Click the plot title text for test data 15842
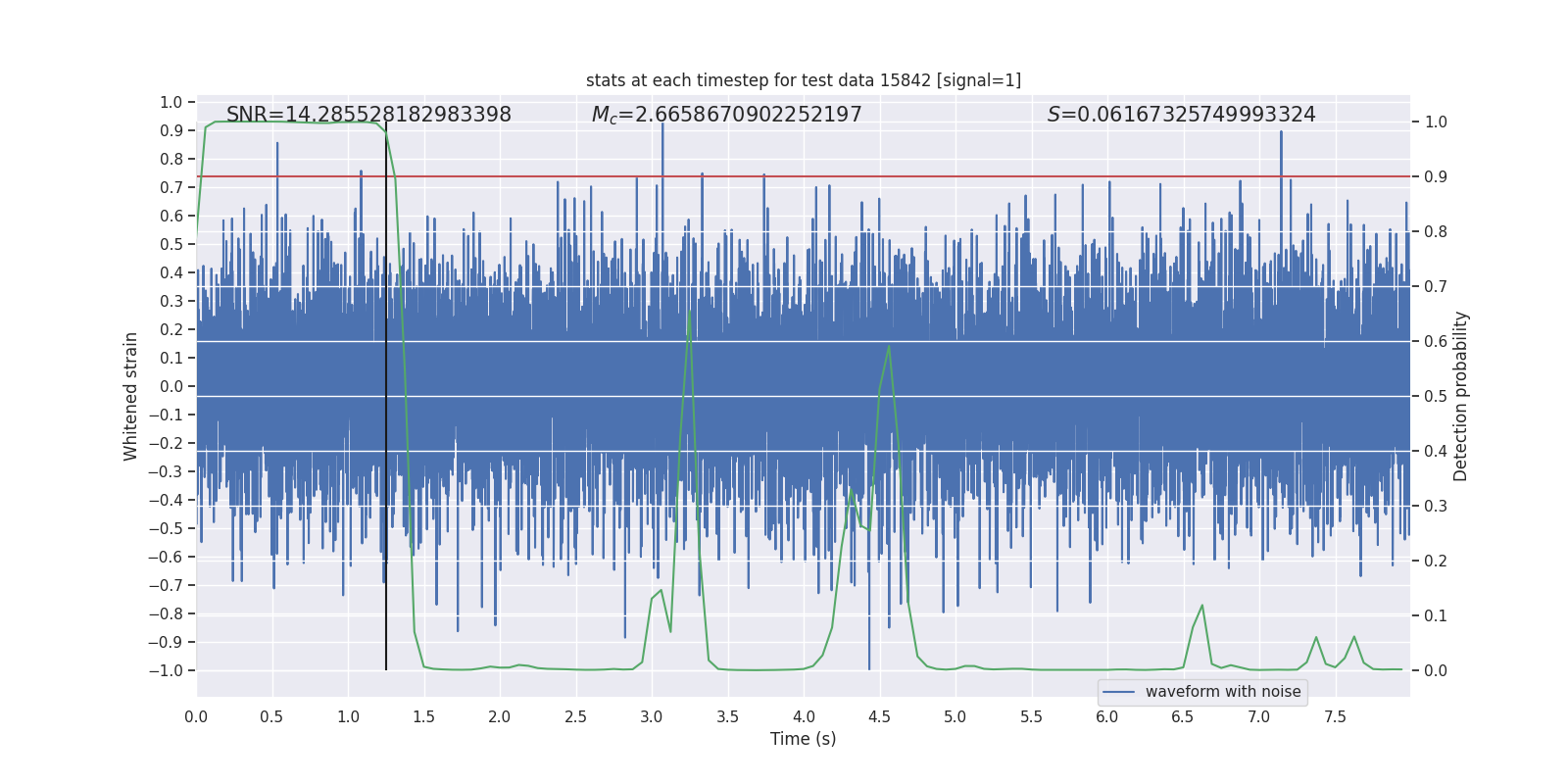Viewport: 1568px width, 784px height. (x=804, y=80)
